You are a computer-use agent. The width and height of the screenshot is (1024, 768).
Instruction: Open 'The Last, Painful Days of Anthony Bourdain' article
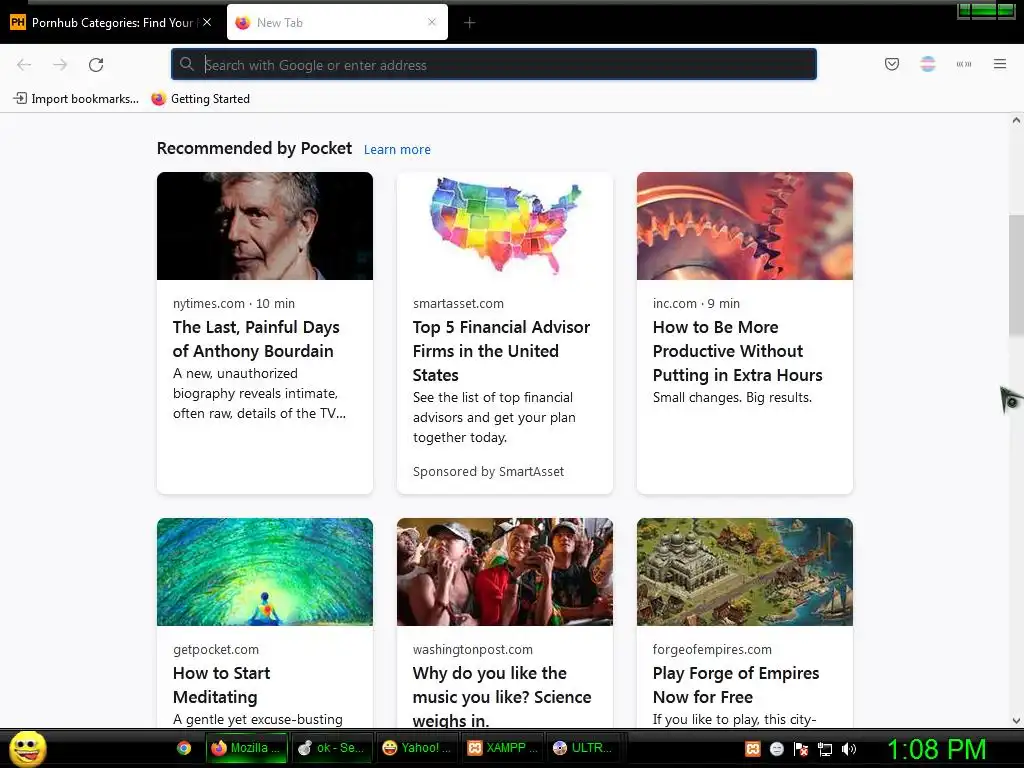point(256,339)
